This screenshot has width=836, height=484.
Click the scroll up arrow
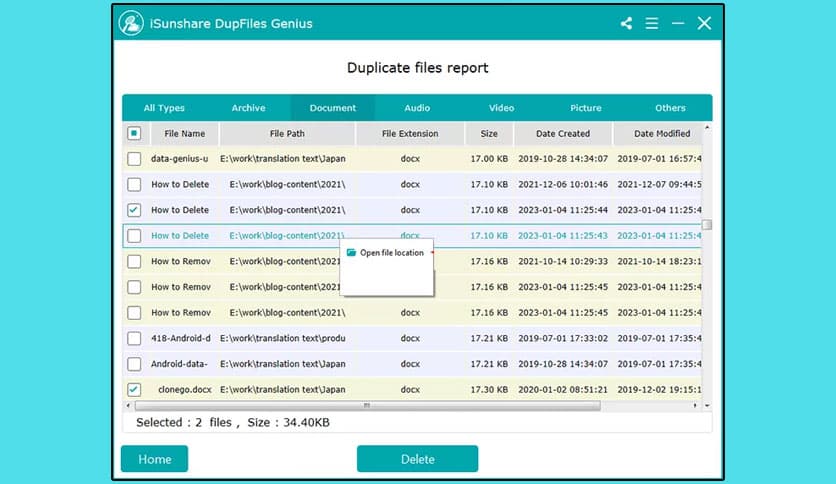(707, 127)
